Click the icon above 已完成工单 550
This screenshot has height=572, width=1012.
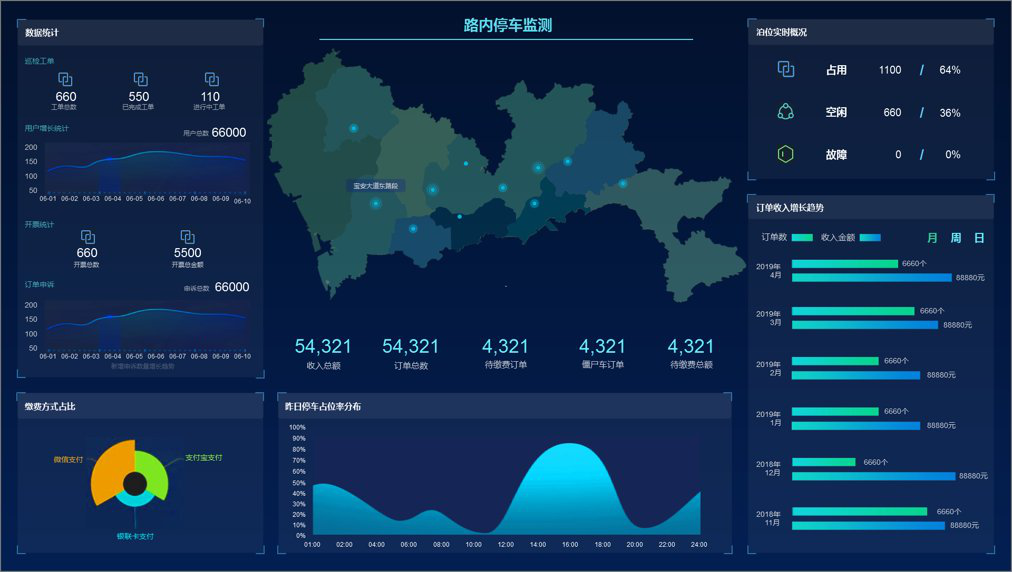pos(140,80)
